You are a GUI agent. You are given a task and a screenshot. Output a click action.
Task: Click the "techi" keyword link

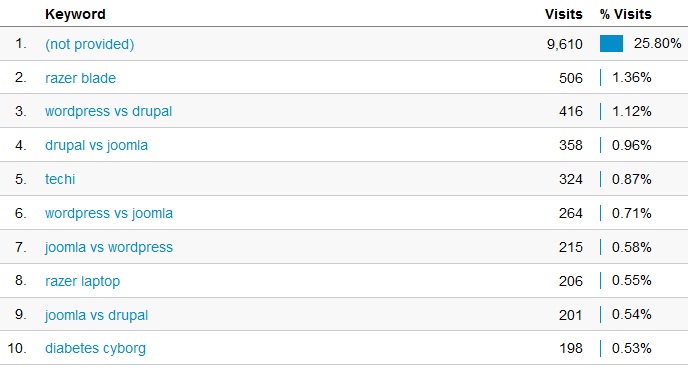pos(60,179)
